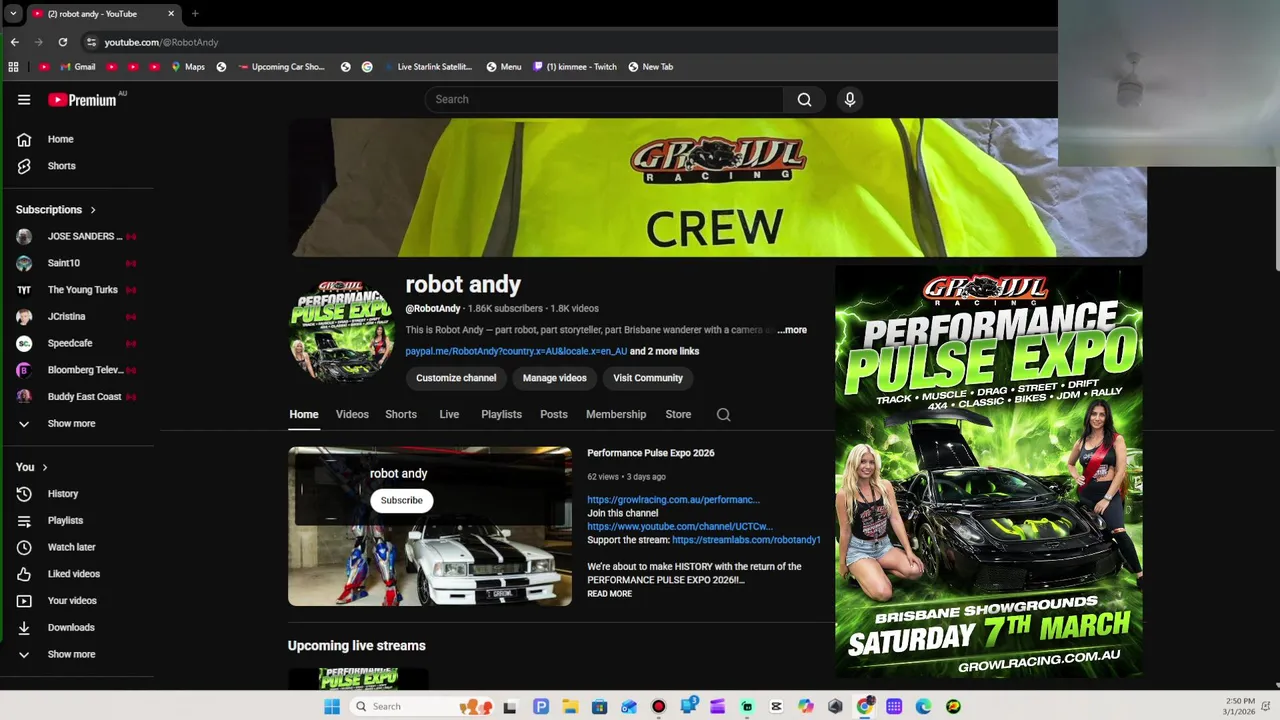Viewport: 1280px width, 720px height.
Task: Click the Manage videos button
Action: (x=554, y=378)
